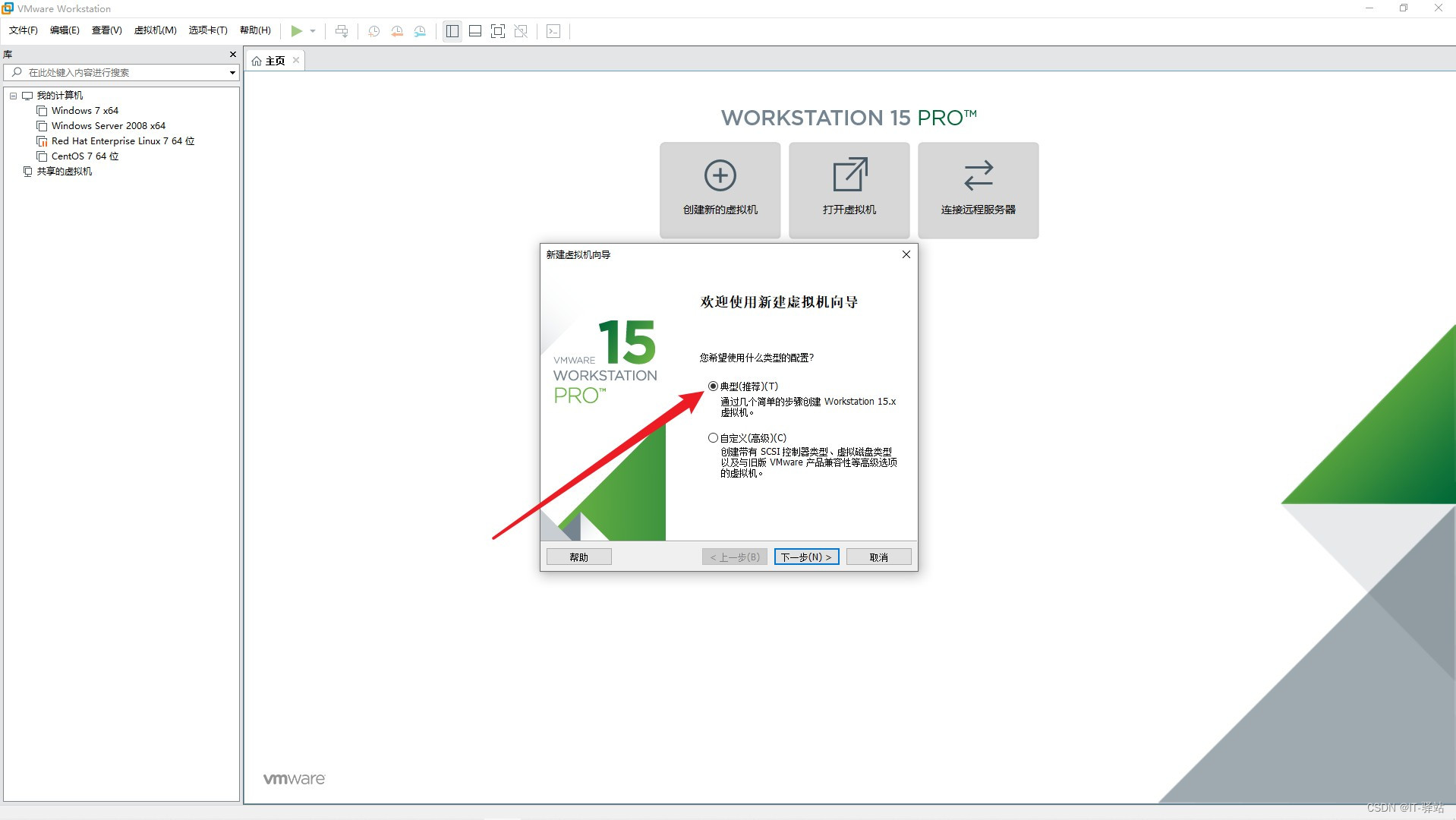Open the 帮助(H) menu
This screenshot has width=1456, height=820.
tap(255, 30)
